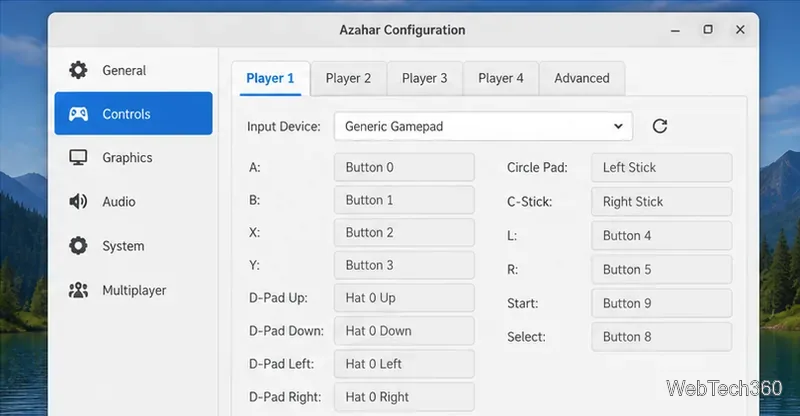Click the General gear icon in sidebar
The height and width of the screenshot is (416, 800).
[x=78, y=70]
